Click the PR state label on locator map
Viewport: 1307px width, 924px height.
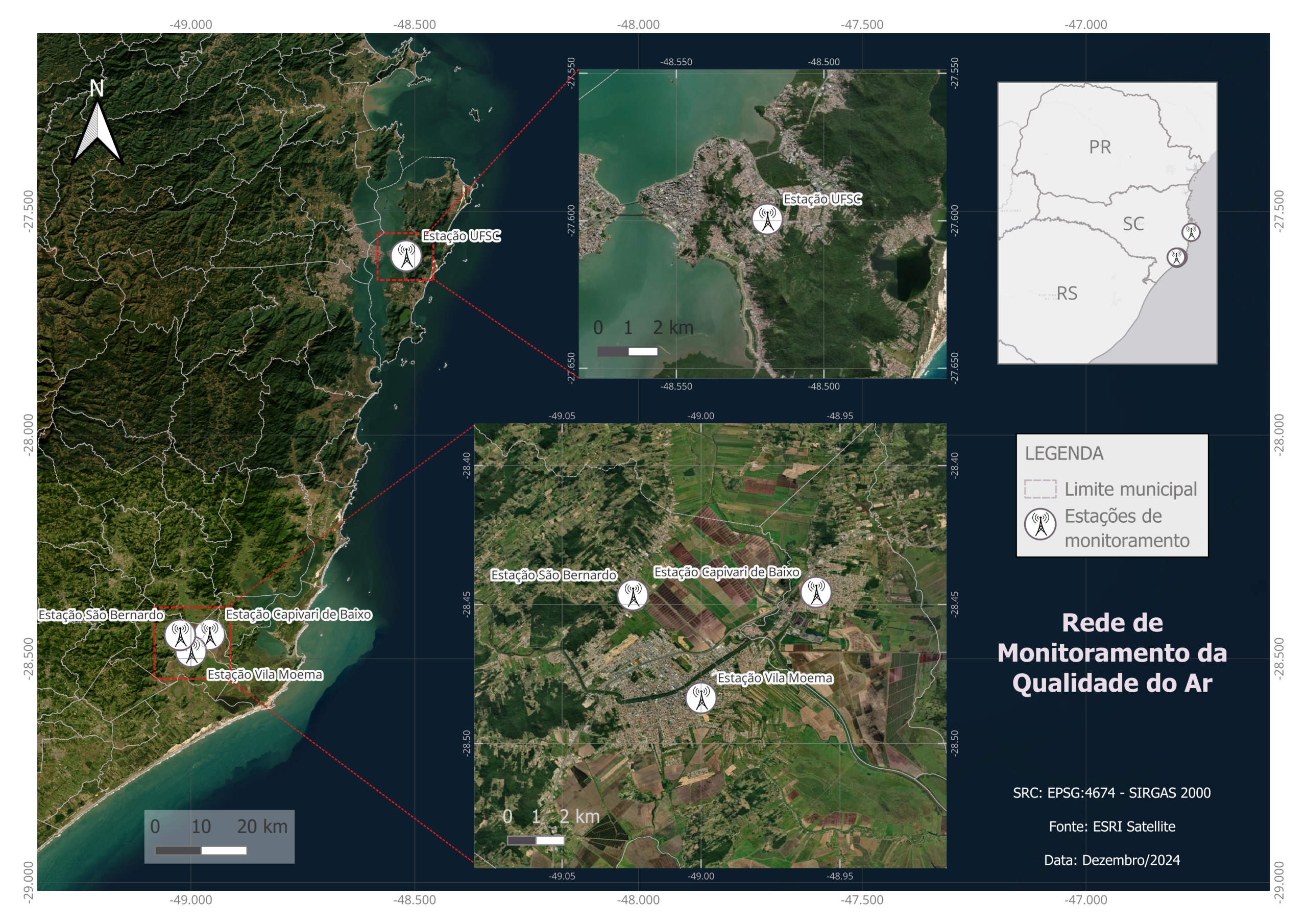[x=1100, y=147]
